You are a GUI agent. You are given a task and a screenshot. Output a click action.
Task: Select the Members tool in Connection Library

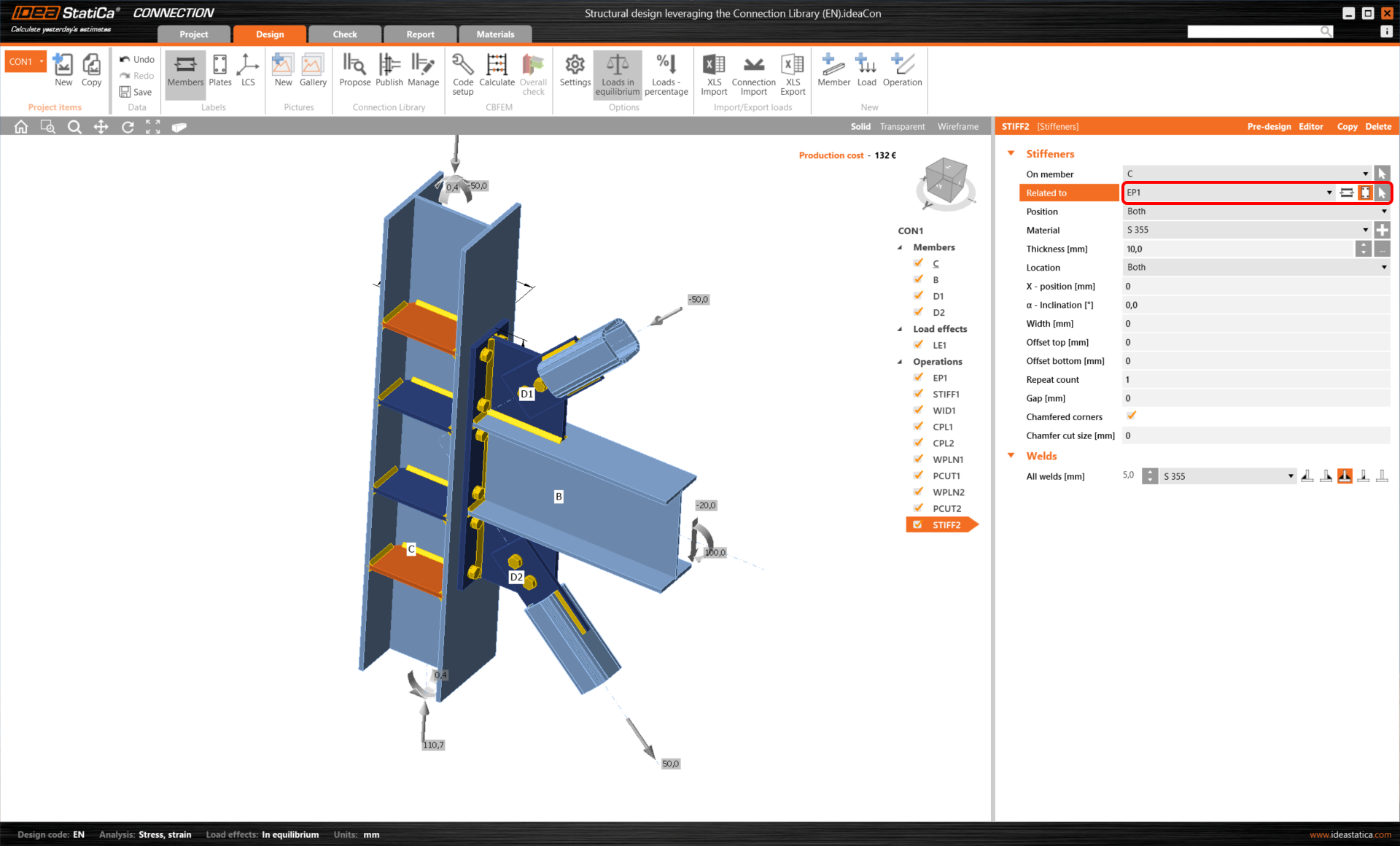pos(184,73)
